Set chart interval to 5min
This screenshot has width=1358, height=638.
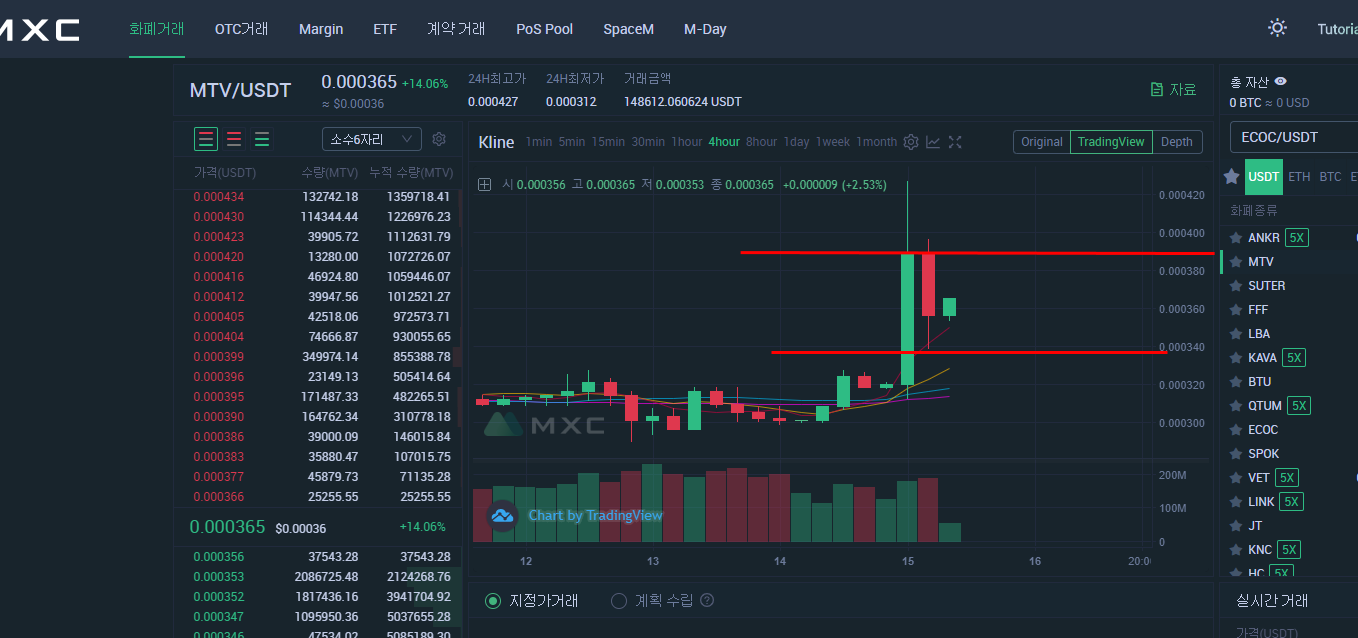click(x=572, y=142)
